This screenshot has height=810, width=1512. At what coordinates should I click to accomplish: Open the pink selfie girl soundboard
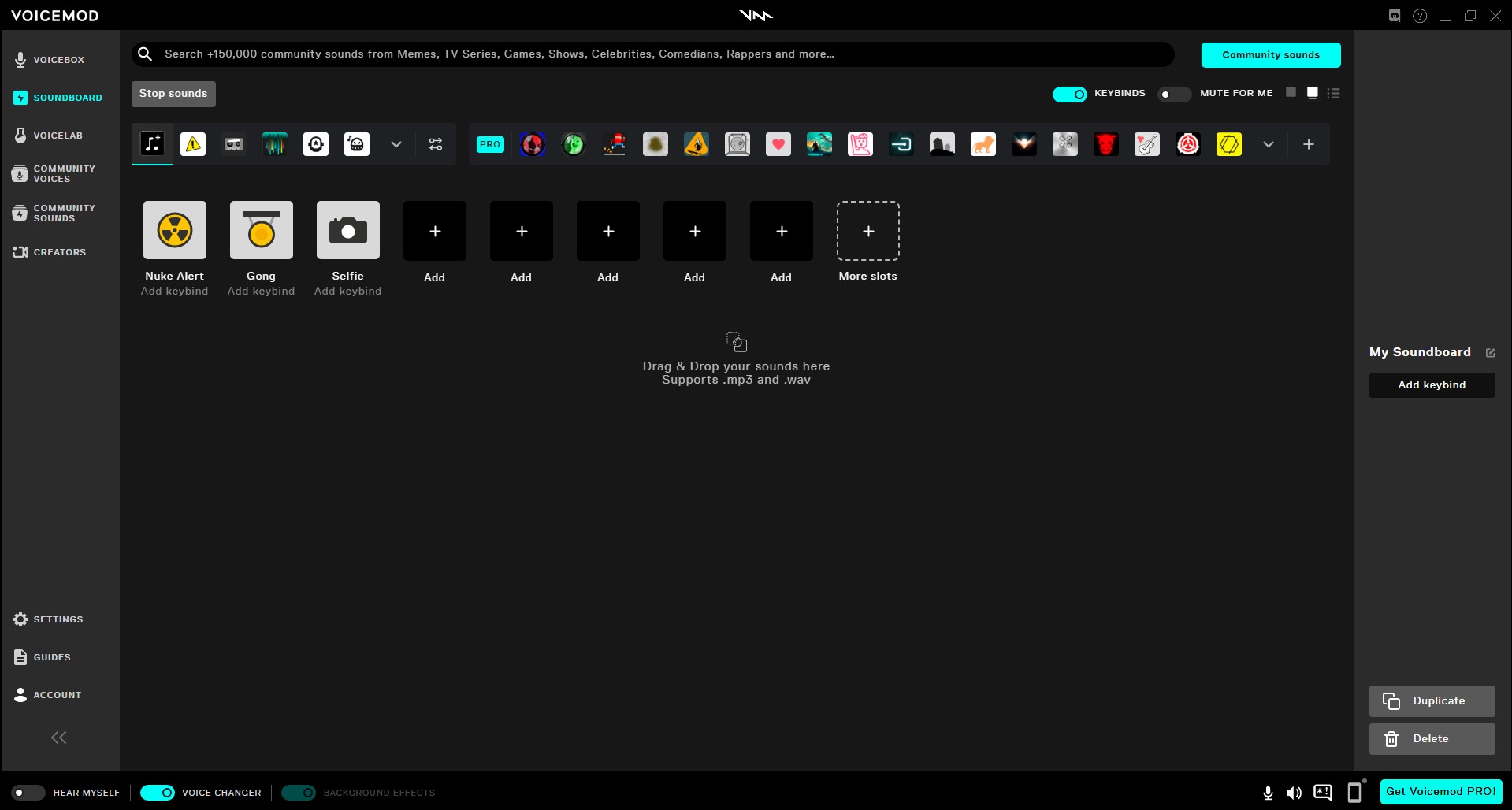point(860,144)
